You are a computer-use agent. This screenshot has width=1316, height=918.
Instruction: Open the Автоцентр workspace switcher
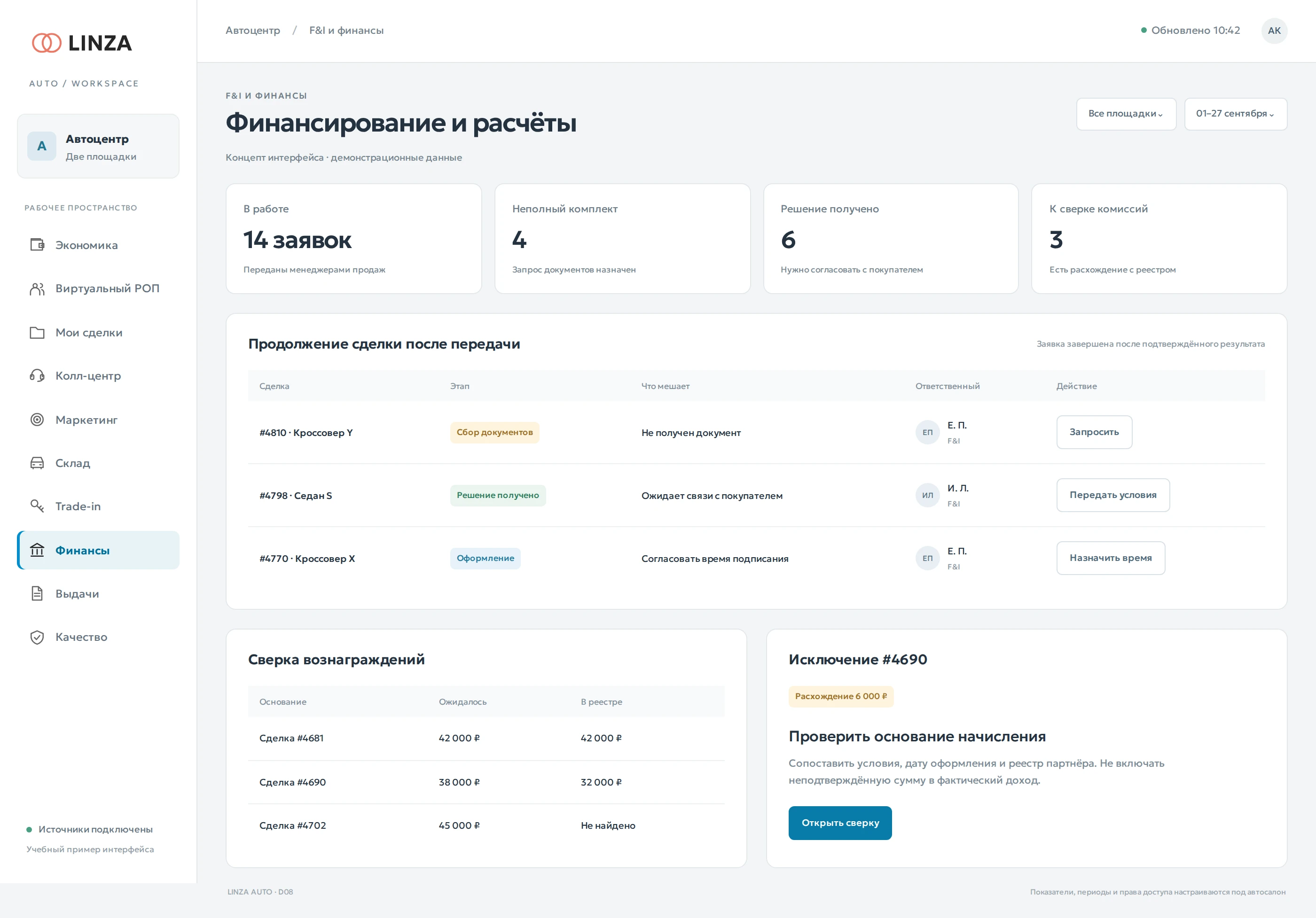tap(98, 146)
